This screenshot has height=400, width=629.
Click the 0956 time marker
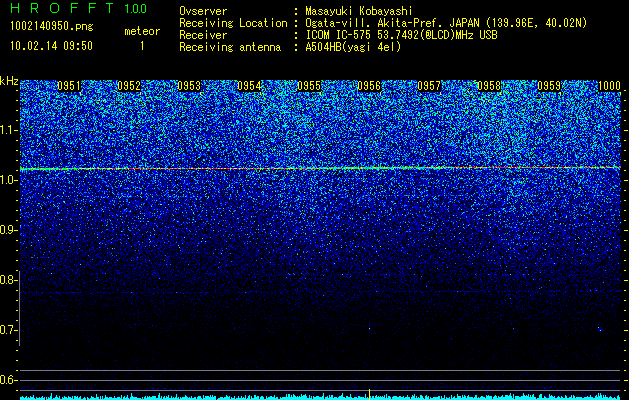point(369,86)
